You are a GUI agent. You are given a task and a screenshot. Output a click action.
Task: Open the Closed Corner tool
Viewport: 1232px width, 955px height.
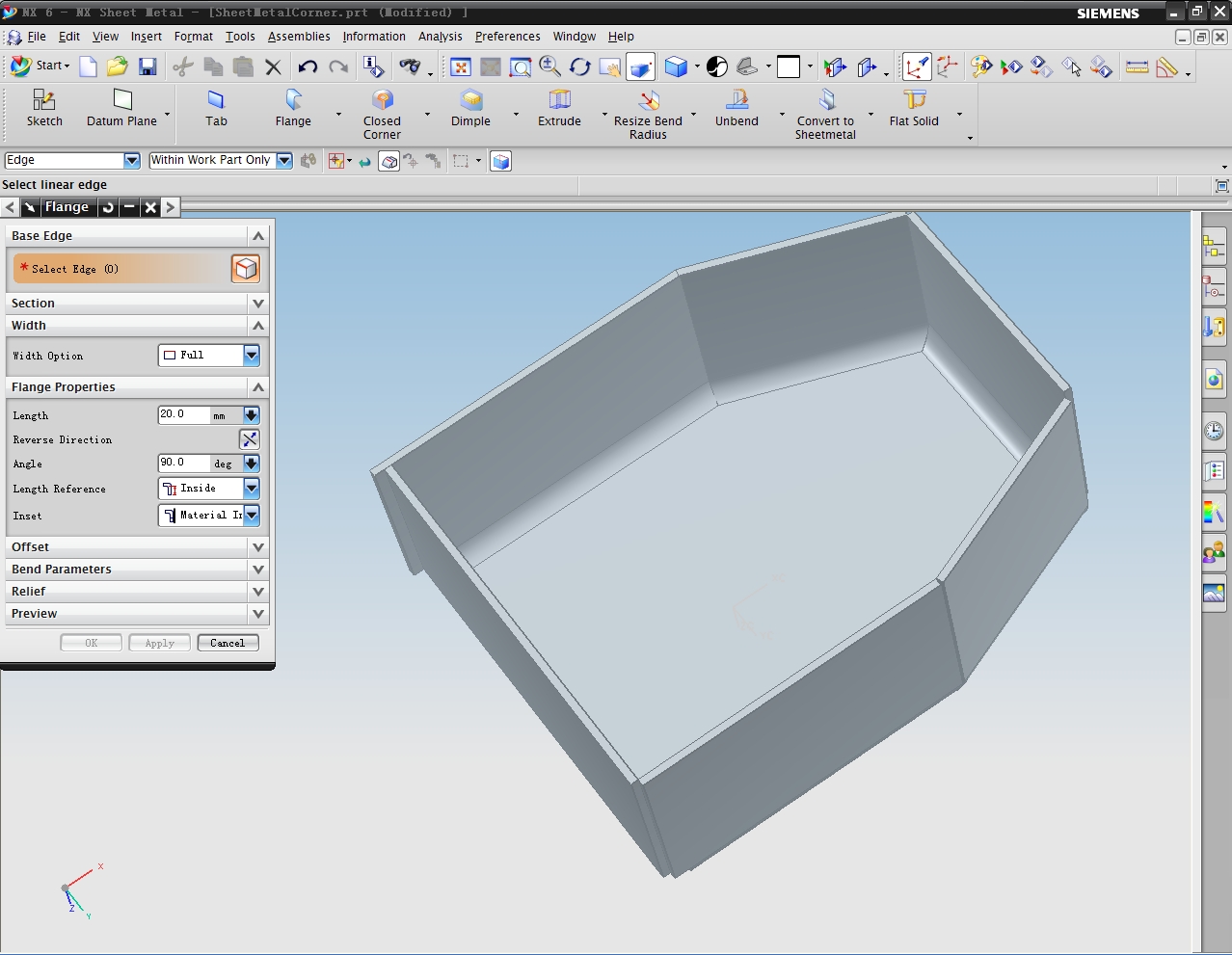[382, 114]
